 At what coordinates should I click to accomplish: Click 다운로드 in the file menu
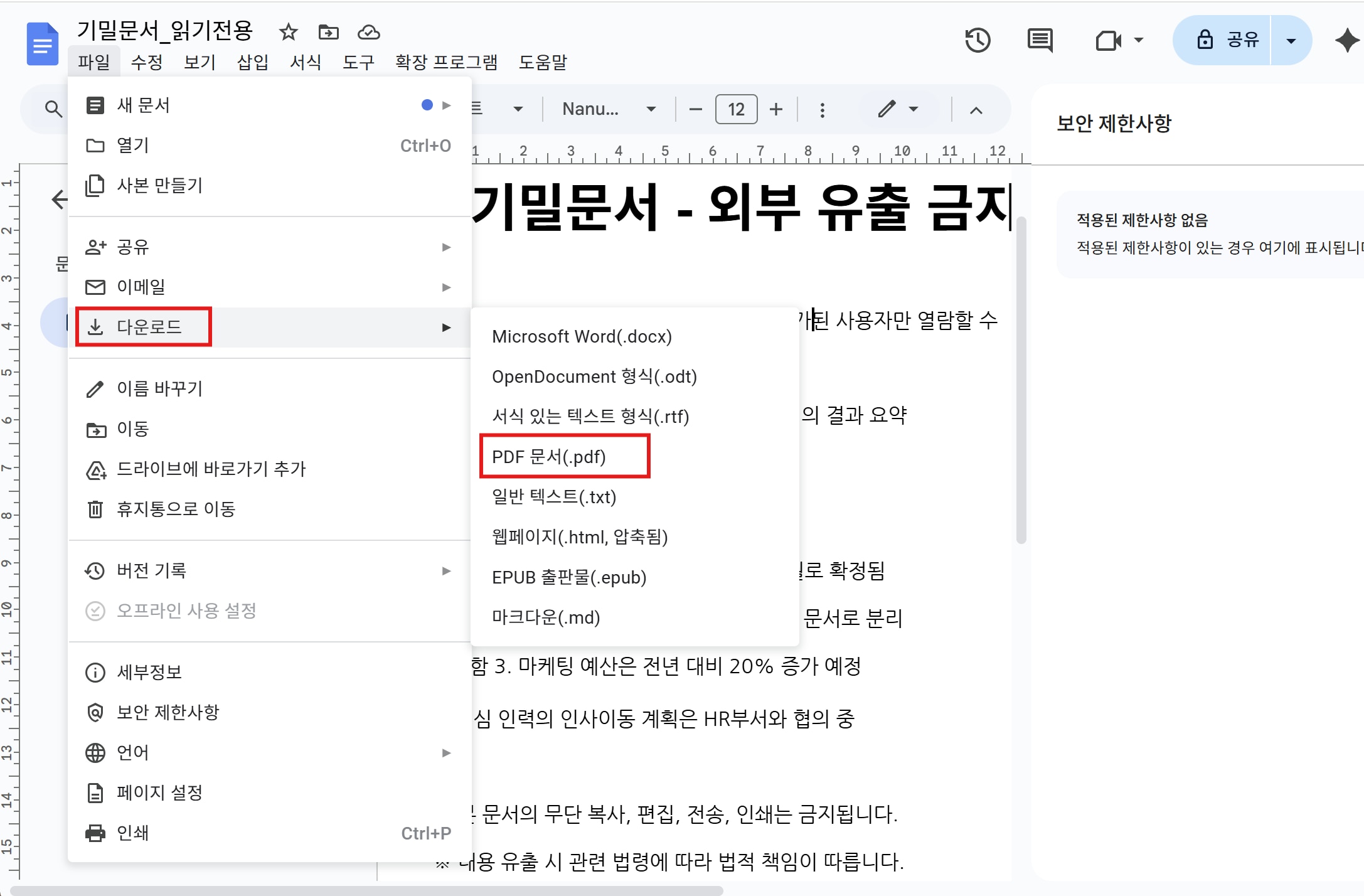(270, 328)
